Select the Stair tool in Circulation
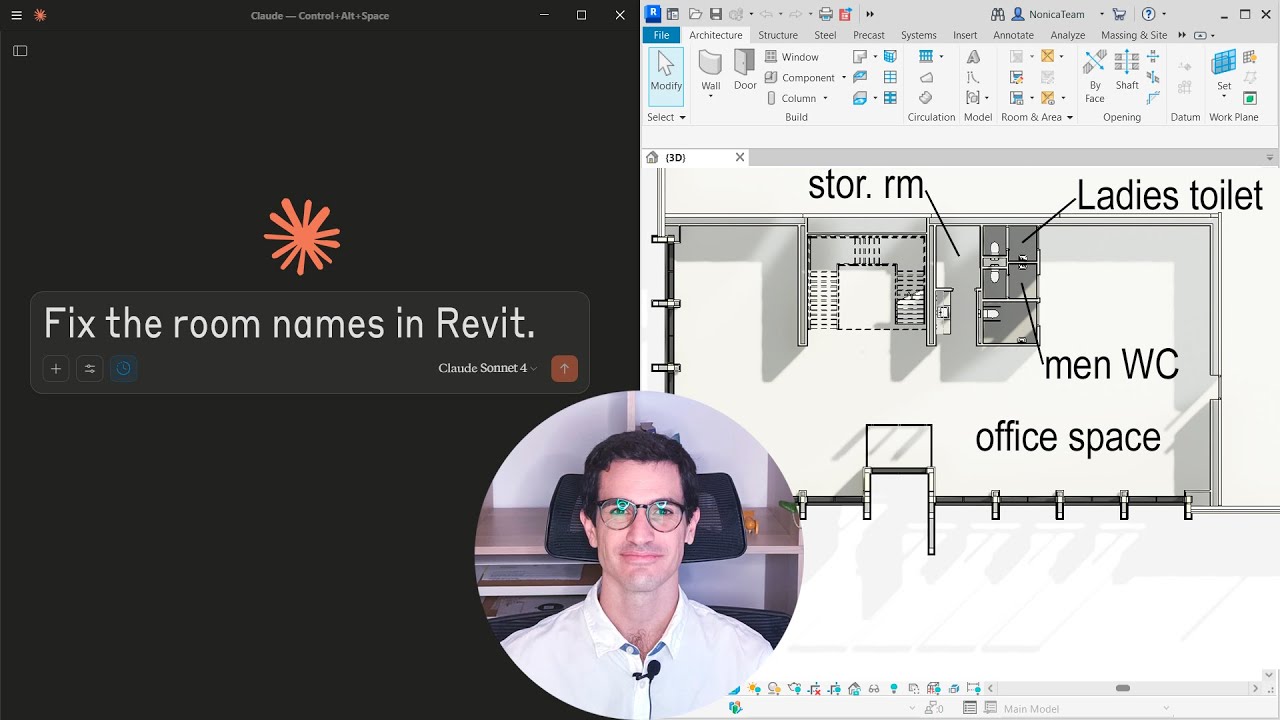The image size is (1280, 720). point(926,98)
